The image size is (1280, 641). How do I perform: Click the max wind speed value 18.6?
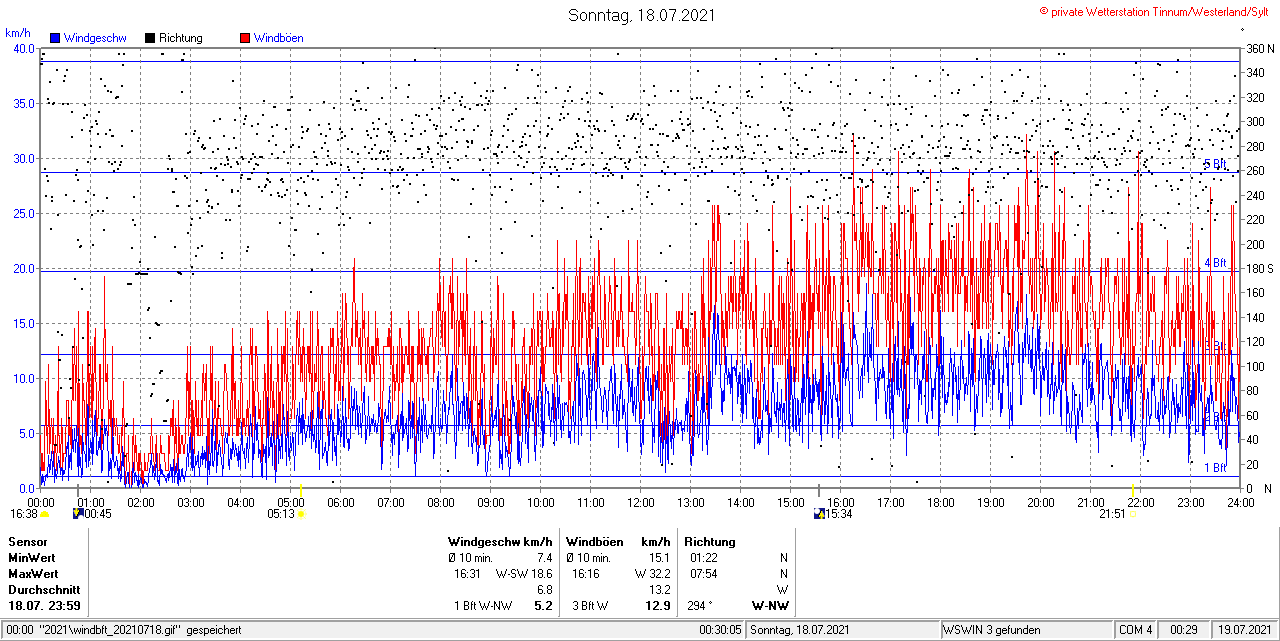coord(541,574)
